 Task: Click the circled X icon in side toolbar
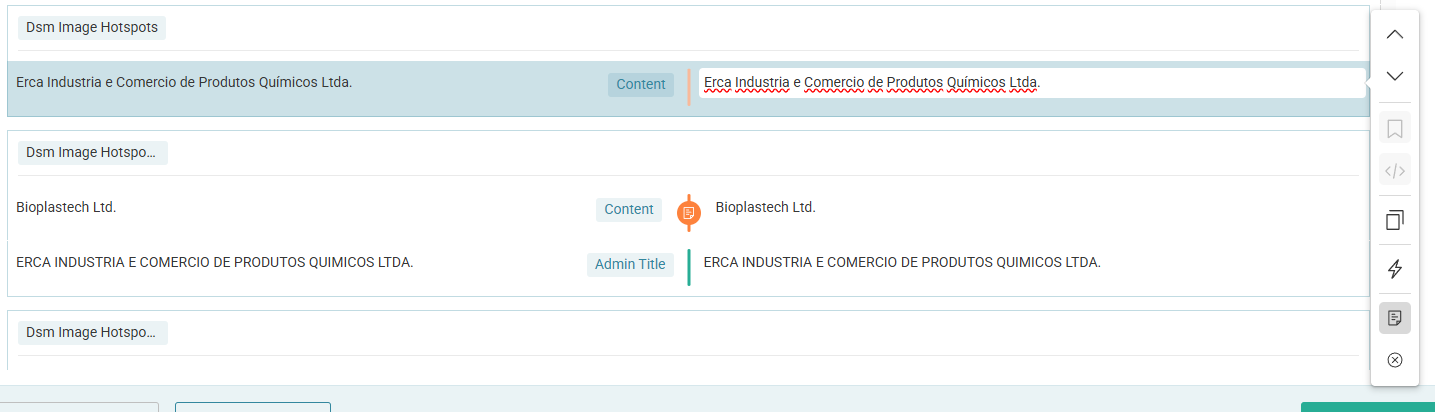1395,360
